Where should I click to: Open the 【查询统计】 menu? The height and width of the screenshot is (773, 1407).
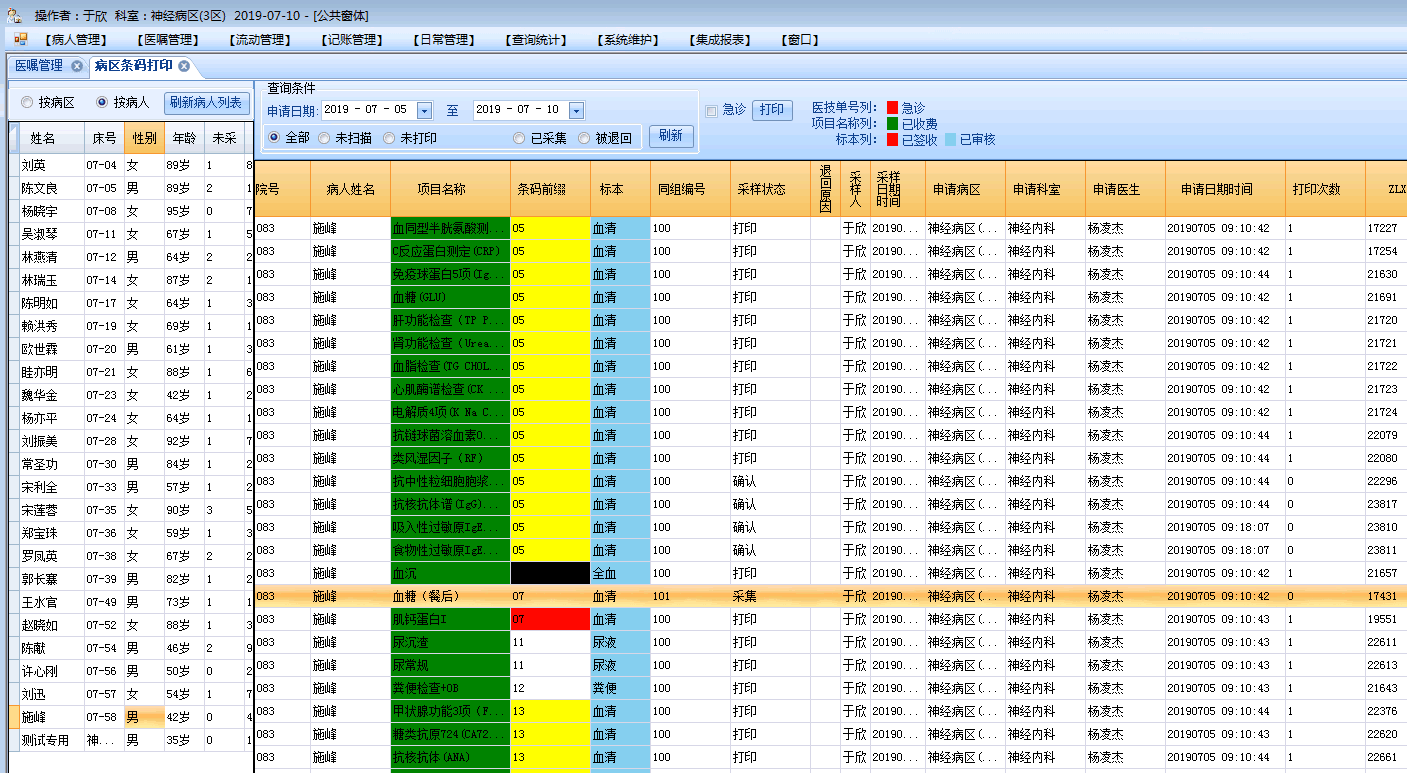pyautogui.click(x=535, y=40)
